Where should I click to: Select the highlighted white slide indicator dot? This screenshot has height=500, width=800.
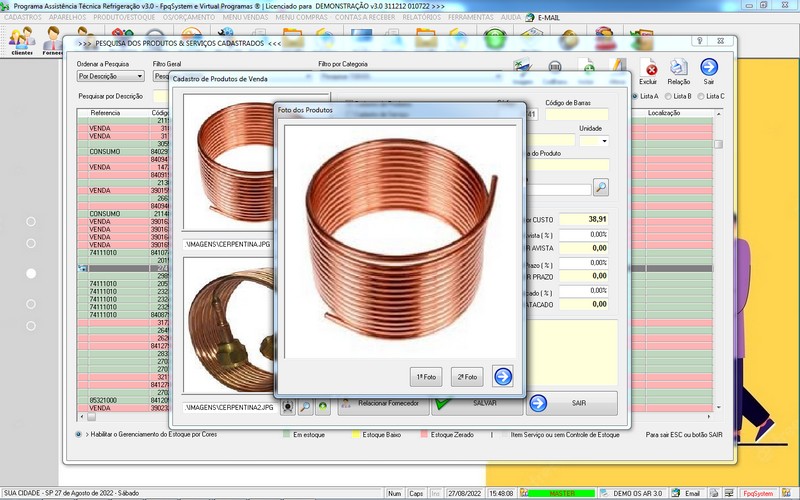coord(31,273)
